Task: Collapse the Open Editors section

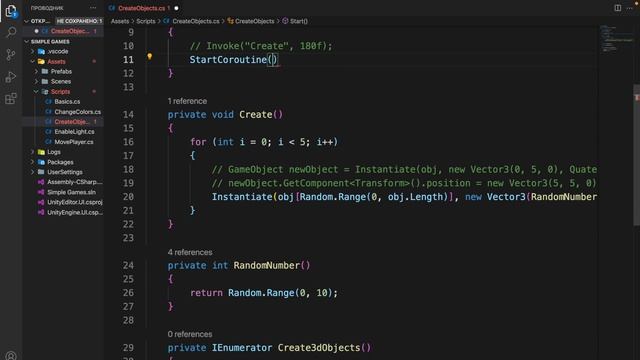Action: tap(27, 21)
